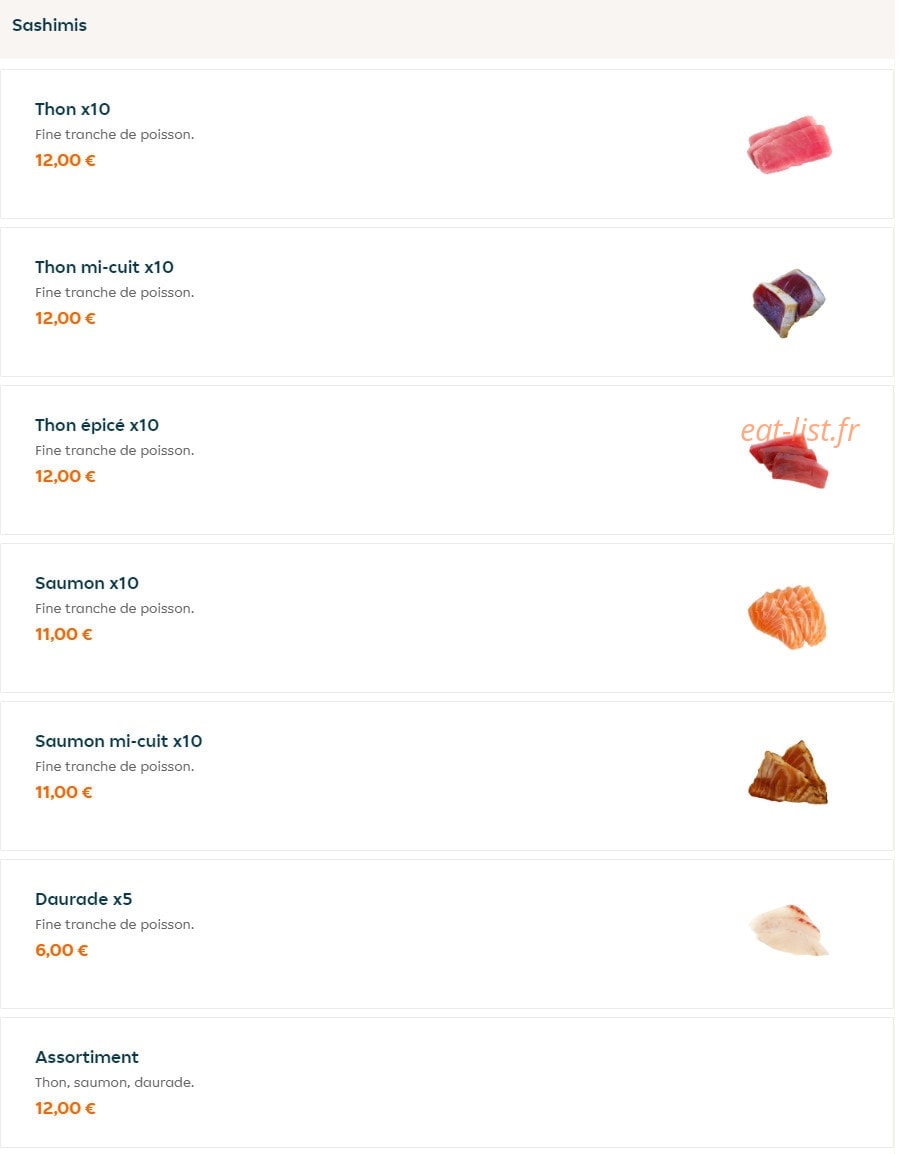Click the Saumon mi-cuit x10 product image
The width and height of the screenshot is (900, 1154).
tap(787, 772)
